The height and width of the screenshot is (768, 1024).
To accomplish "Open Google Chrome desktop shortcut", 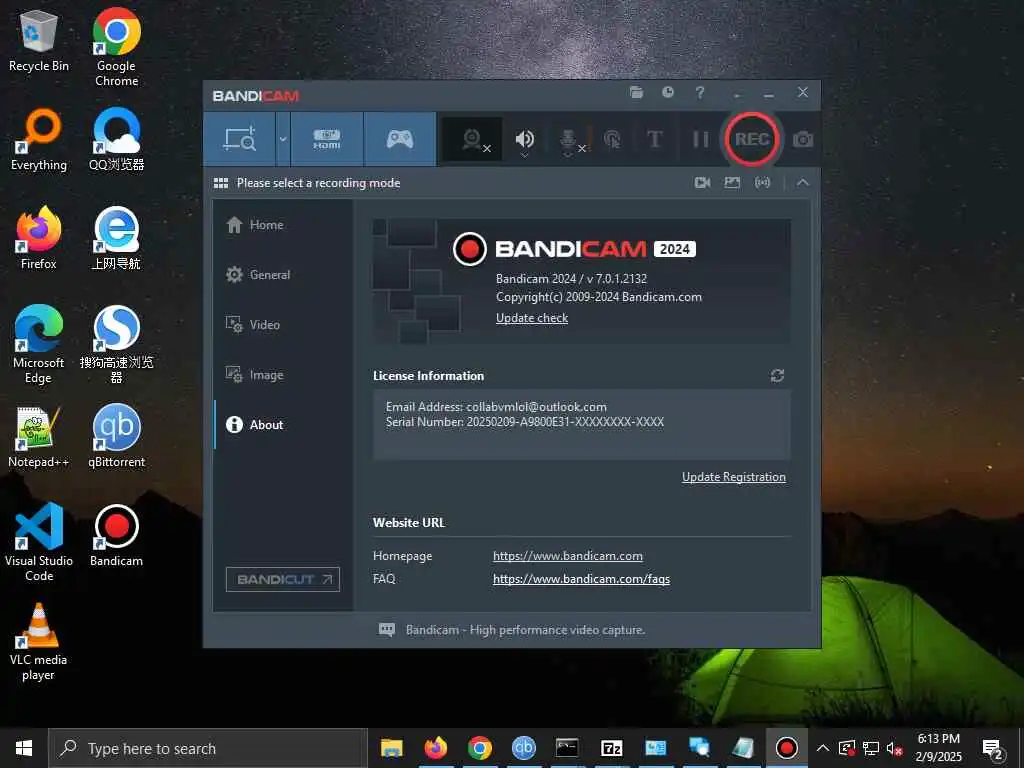I will [116, 47].
